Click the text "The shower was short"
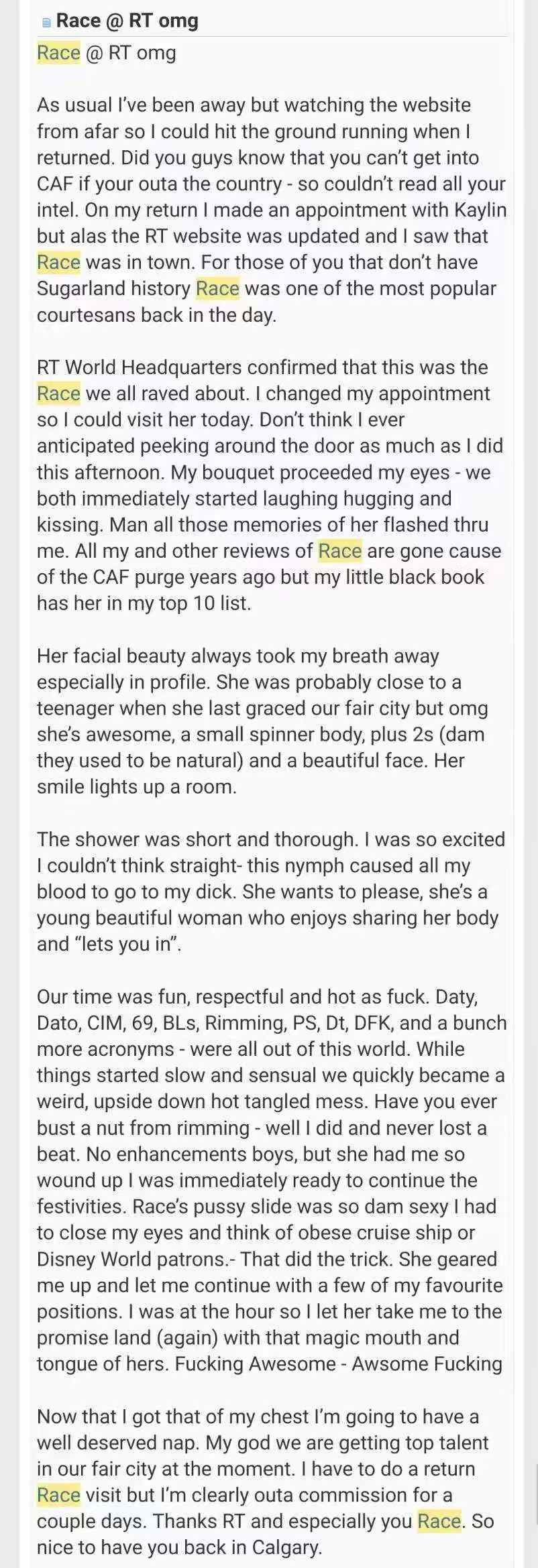 136,839
